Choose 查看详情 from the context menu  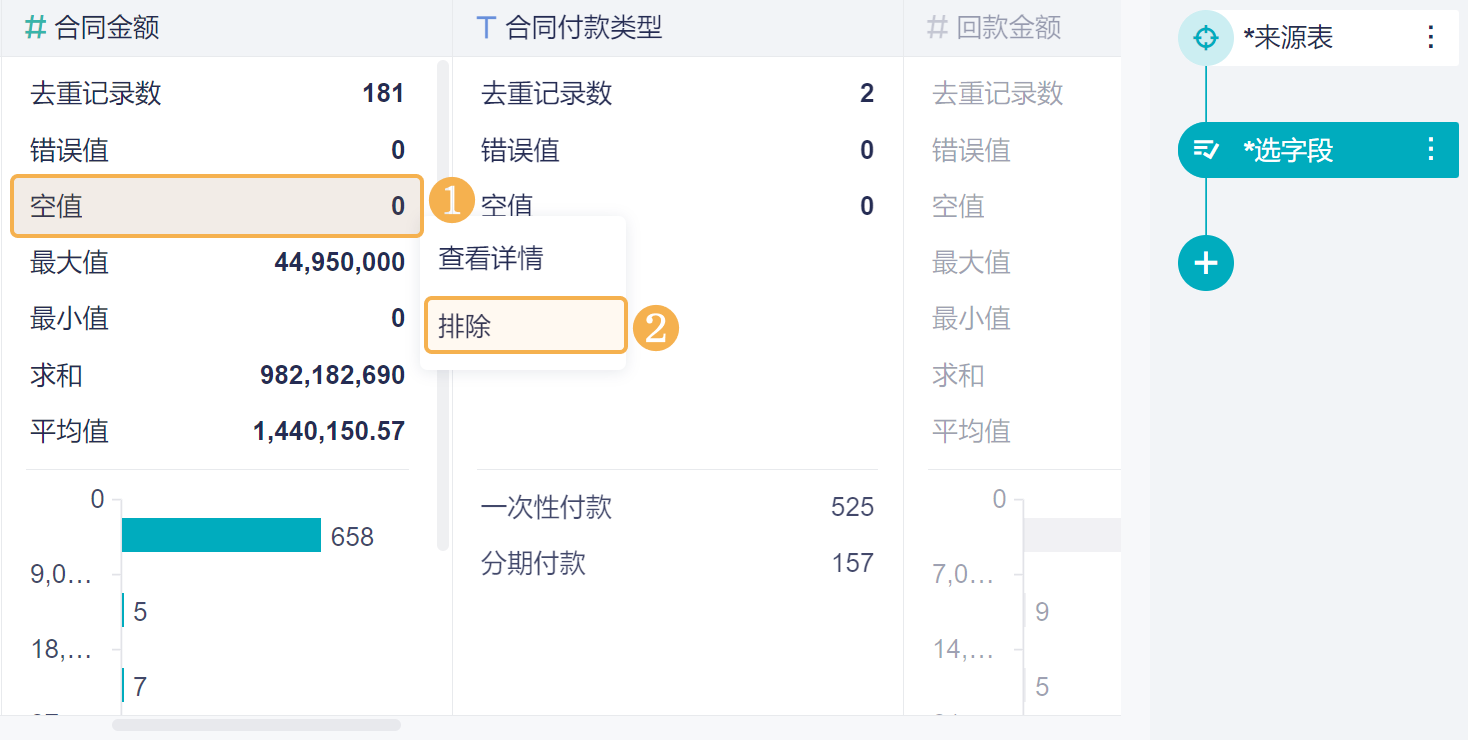click(x=491, y=259)
